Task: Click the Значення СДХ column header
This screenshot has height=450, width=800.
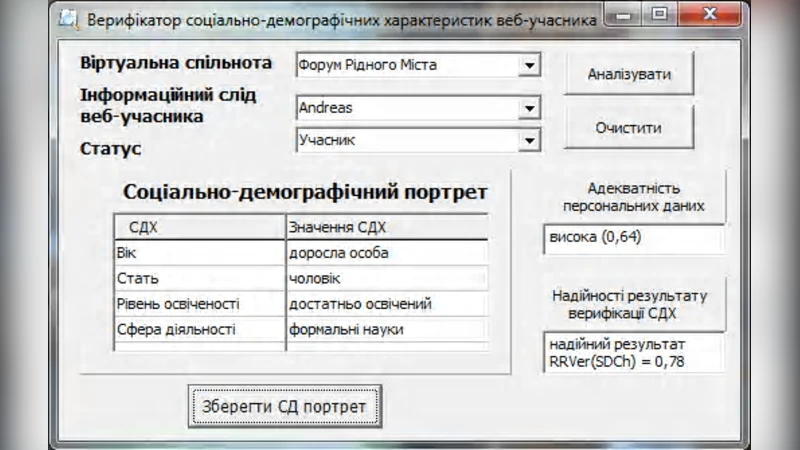Action: point(387,227)
